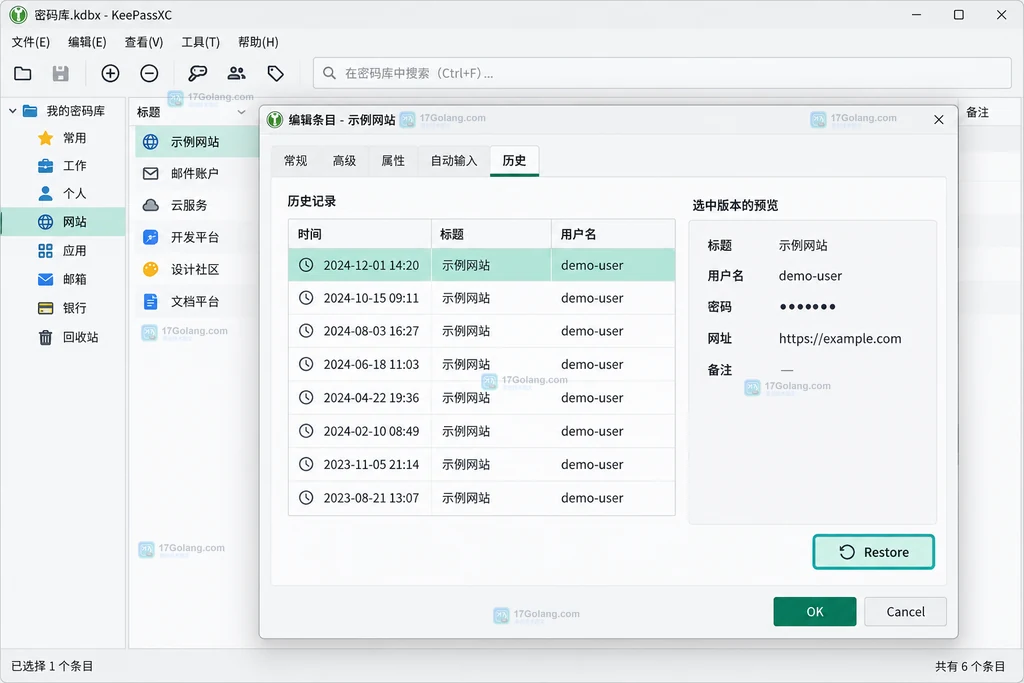Select history row 2024-10-15 09:11
This screenshot has width=1024, height=683.
(482, 298)
